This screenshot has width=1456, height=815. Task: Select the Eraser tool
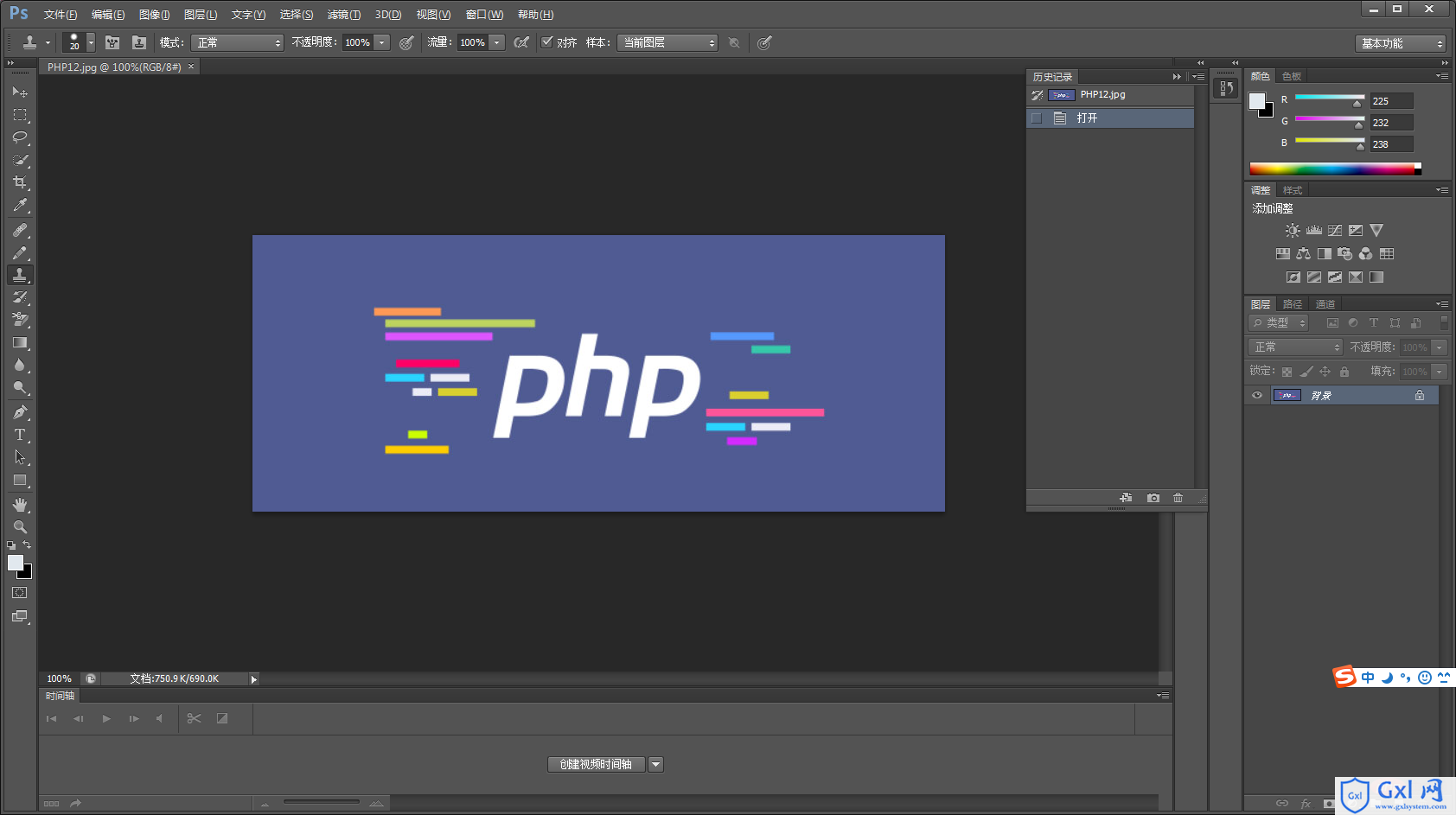pyautogui.click(x=19, y=320)
